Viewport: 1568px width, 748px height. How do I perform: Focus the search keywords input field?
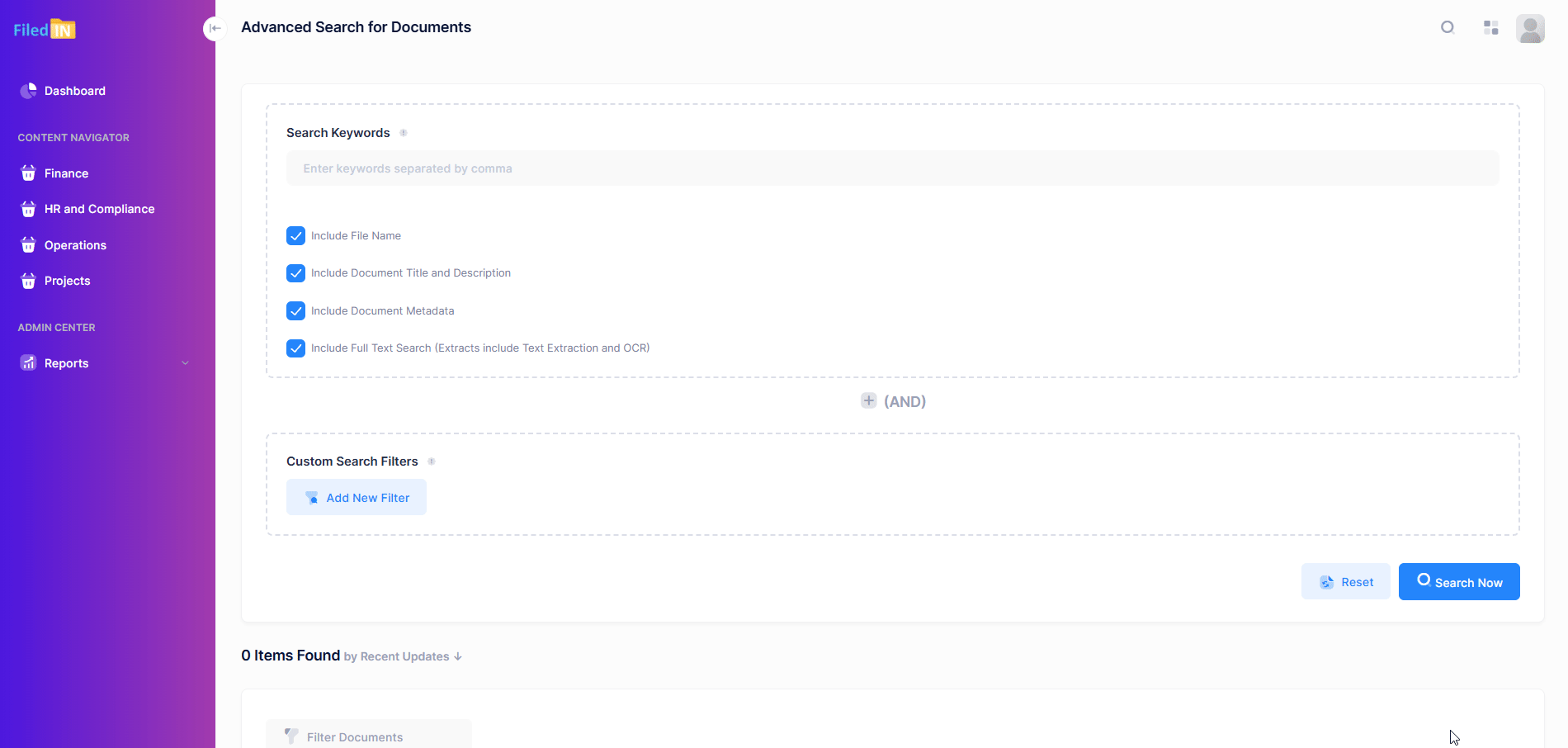(x=892, y=168)
